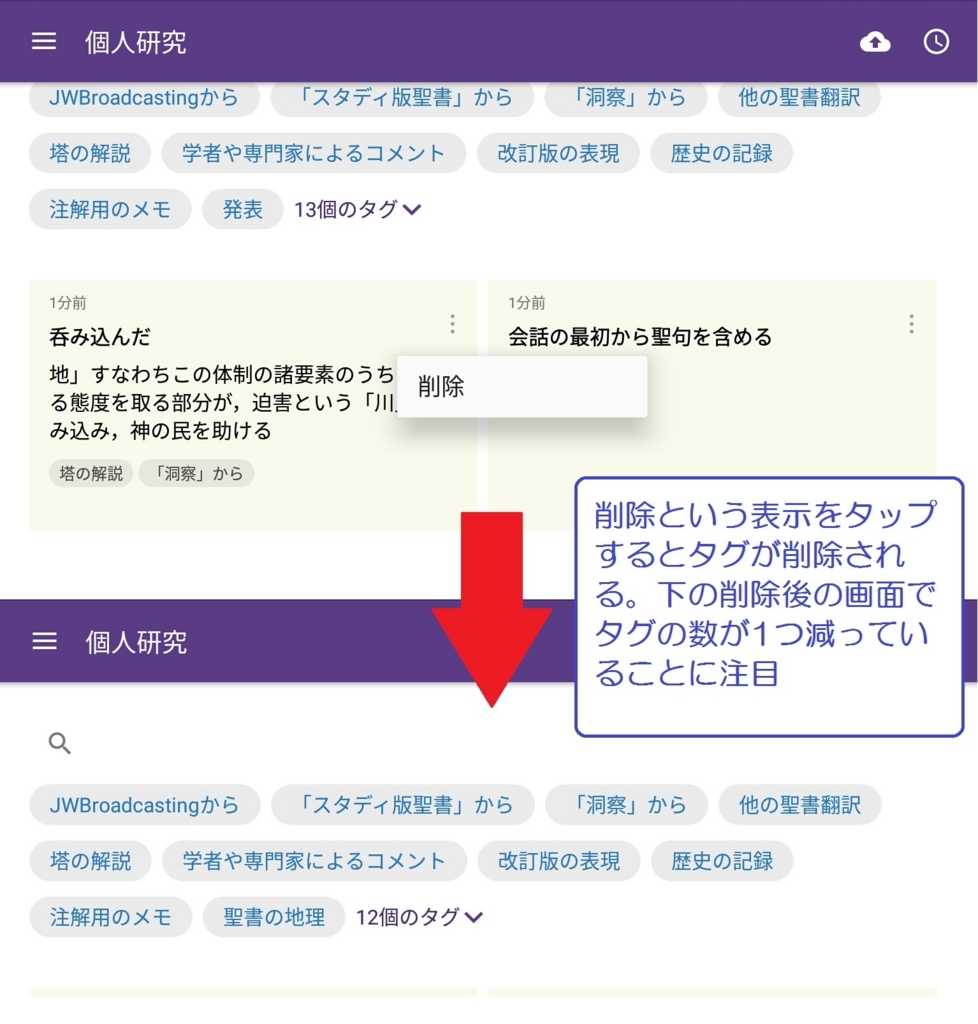Filter by the 発表 tag
978x1024 pixels.
[242, 210]
